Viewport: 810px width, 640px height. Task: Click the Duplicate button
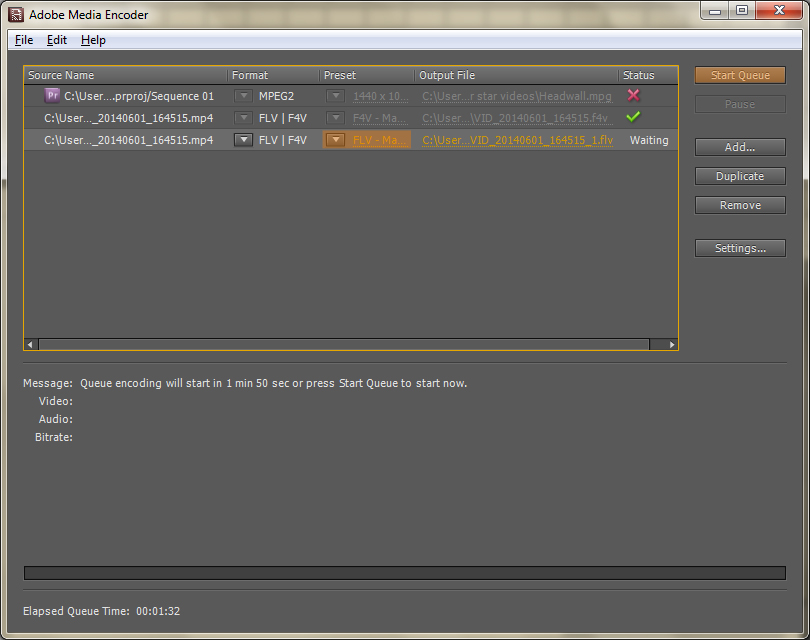coord(740,176)
